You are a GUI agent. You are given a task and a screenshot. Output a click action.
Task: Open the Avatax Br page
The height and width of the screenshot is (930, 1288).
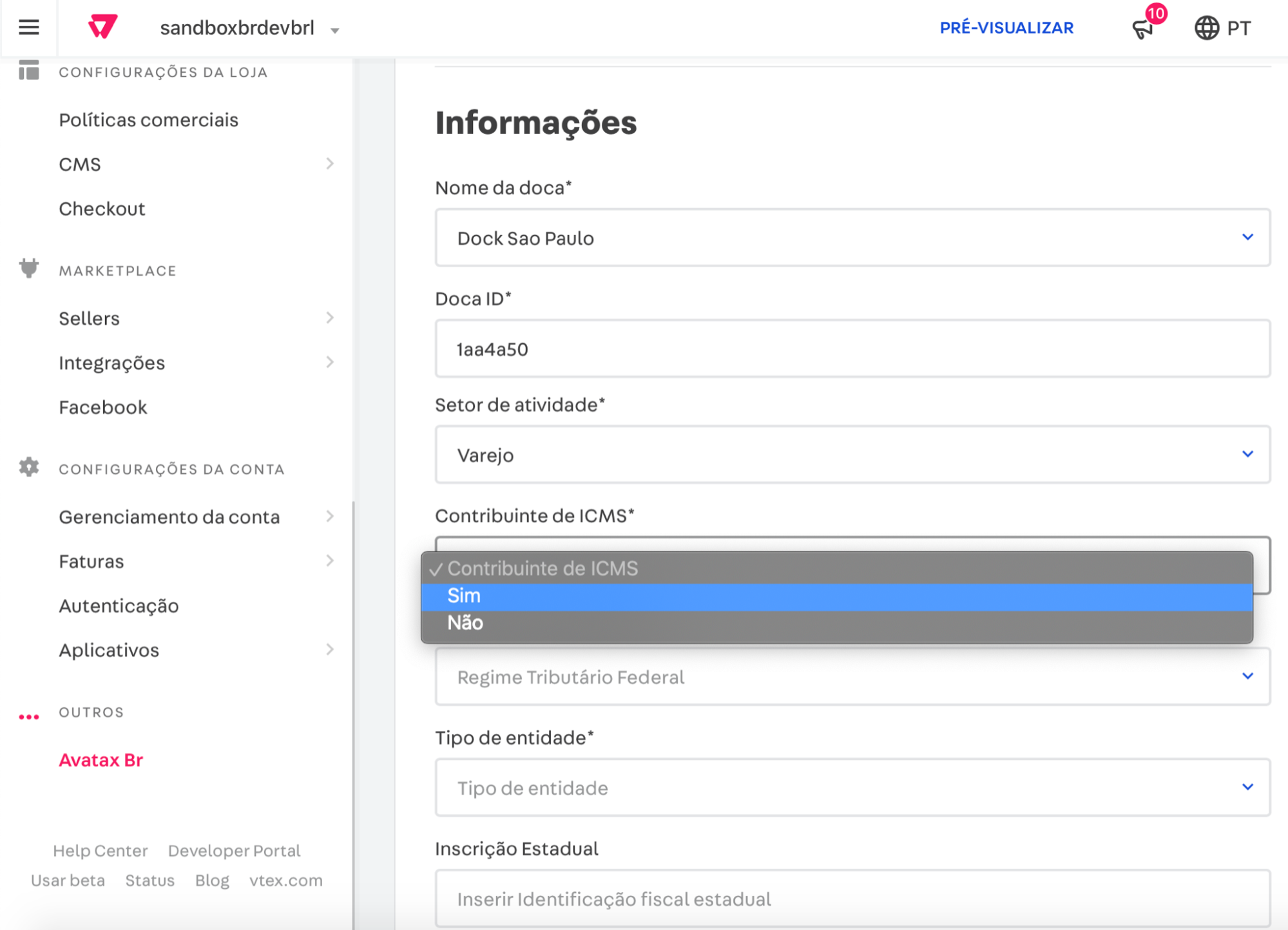(101, 760)
